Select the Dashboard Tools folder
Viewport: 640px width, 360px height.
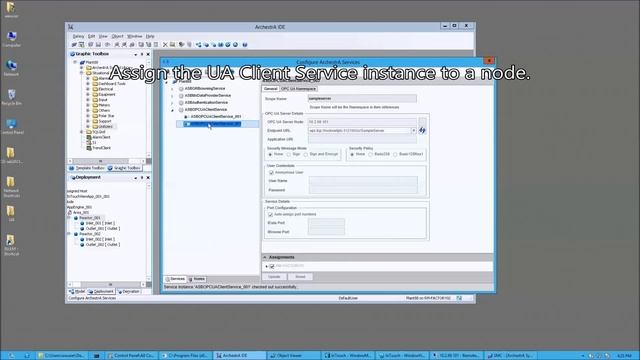(x=109, y=84)
